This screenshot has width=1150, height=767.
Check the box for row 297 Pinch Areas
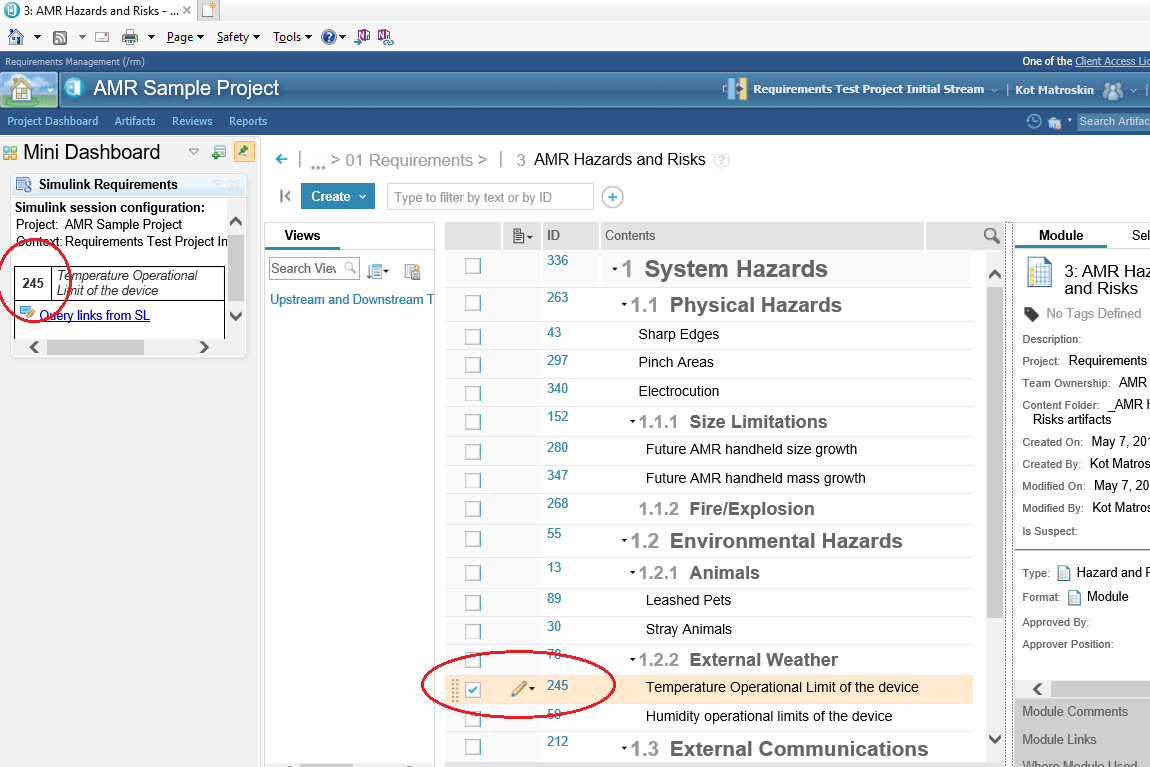click(x=473, y=364)
